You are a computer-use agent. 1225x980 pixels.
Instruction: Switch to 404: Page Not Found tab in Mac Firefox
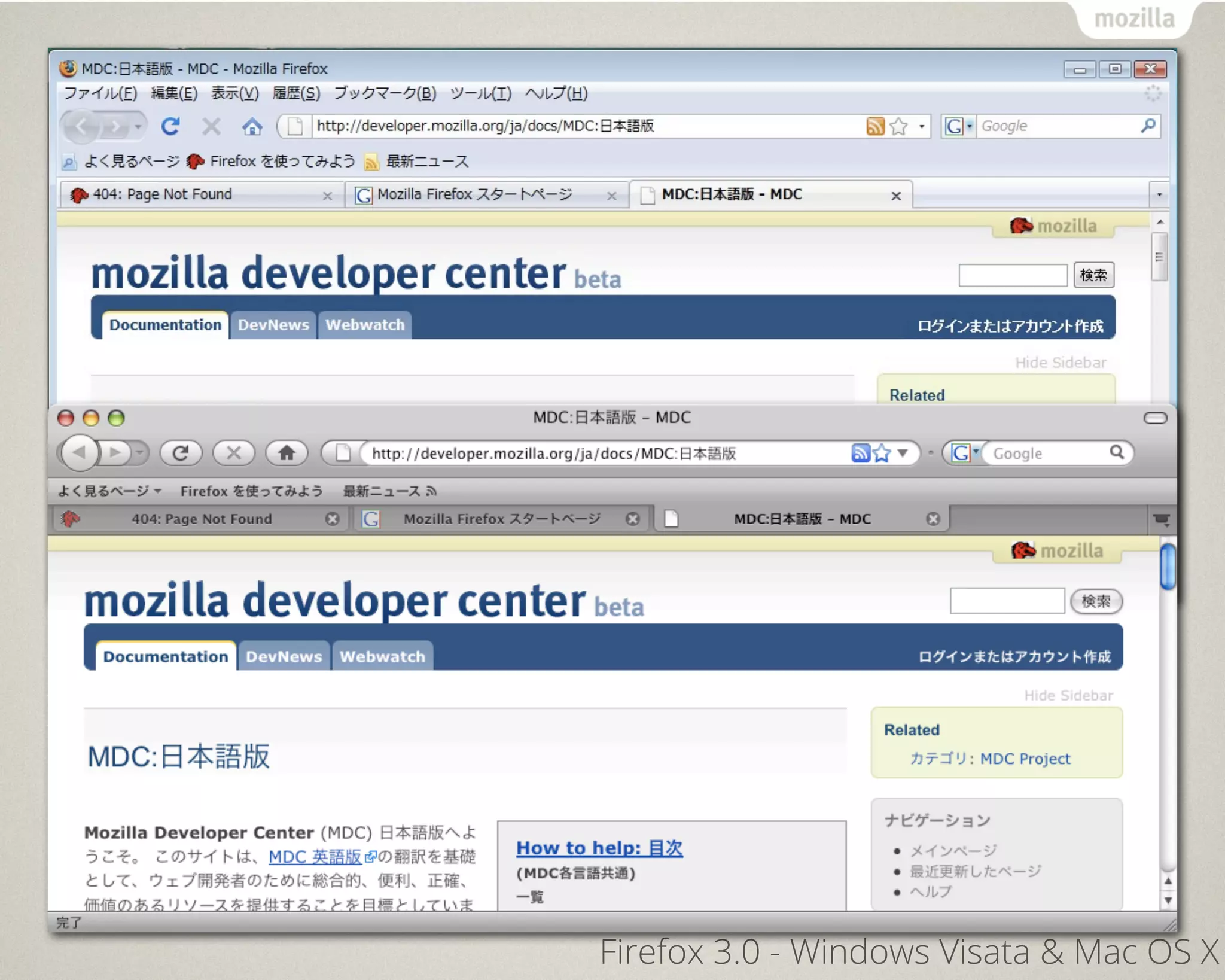[x=202, y=519]
